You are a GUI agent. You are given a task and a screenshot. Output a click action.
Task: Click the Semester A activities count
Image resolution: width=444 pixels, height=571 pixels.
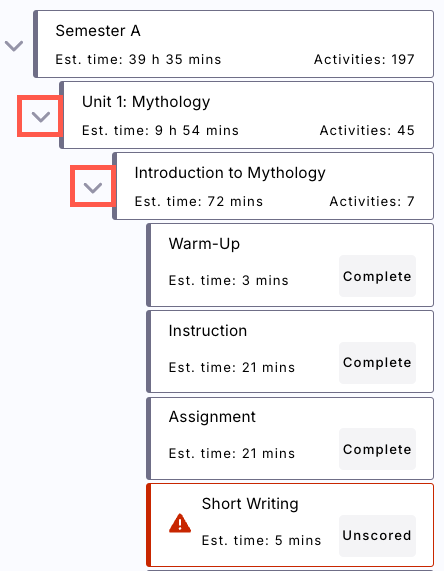click(x=364, y=59)
